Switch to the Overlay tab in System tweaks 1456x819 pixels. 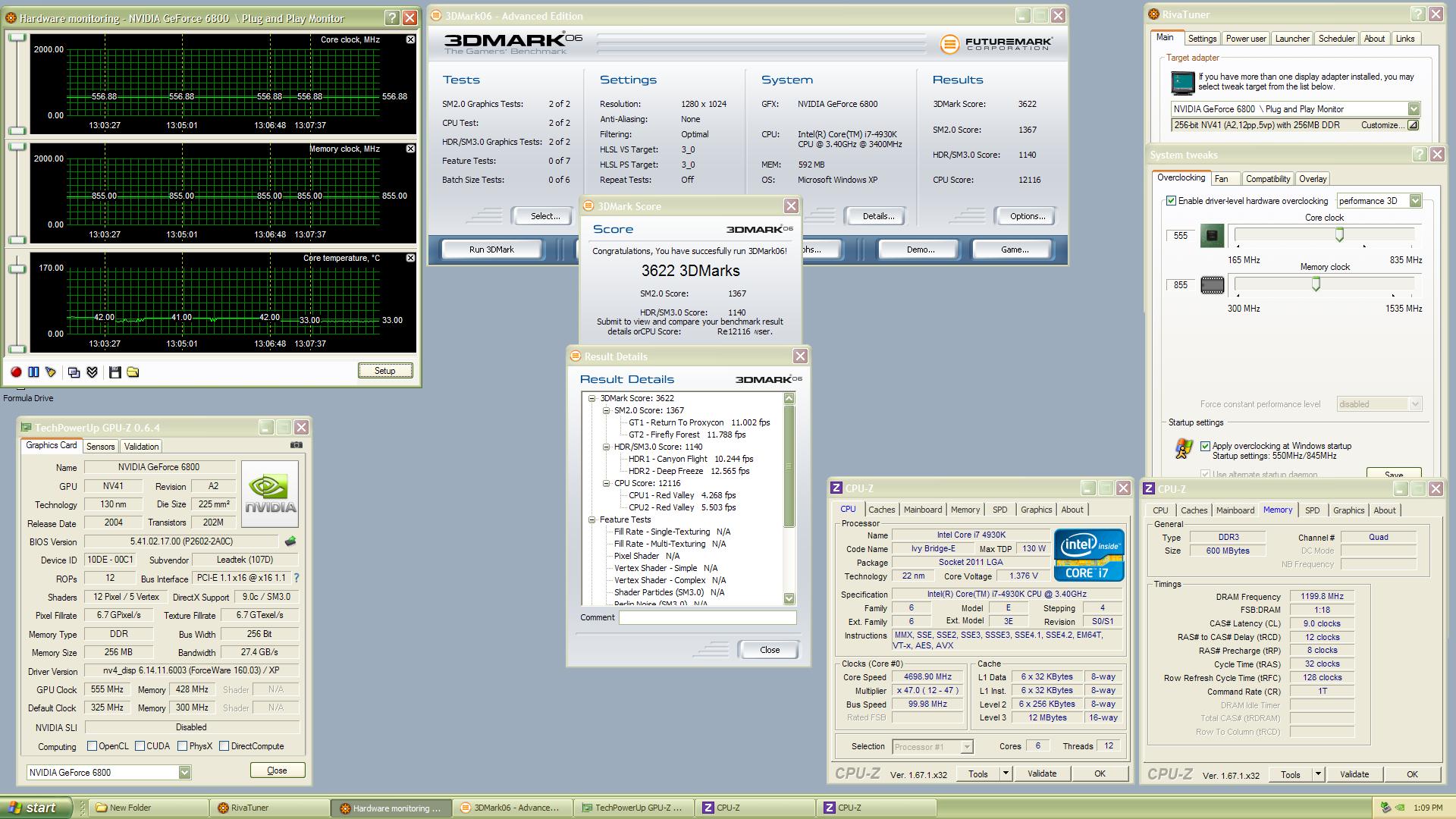pos(1313,179)
